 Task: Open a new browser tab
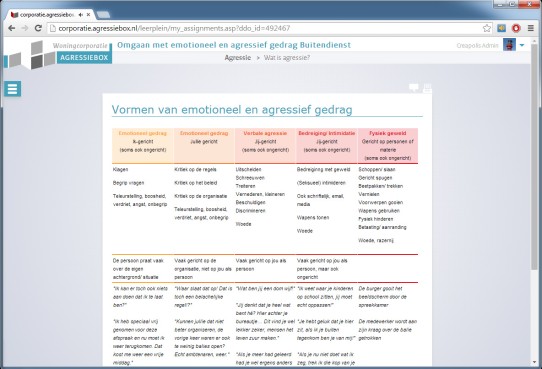click(x=103, y=15)
